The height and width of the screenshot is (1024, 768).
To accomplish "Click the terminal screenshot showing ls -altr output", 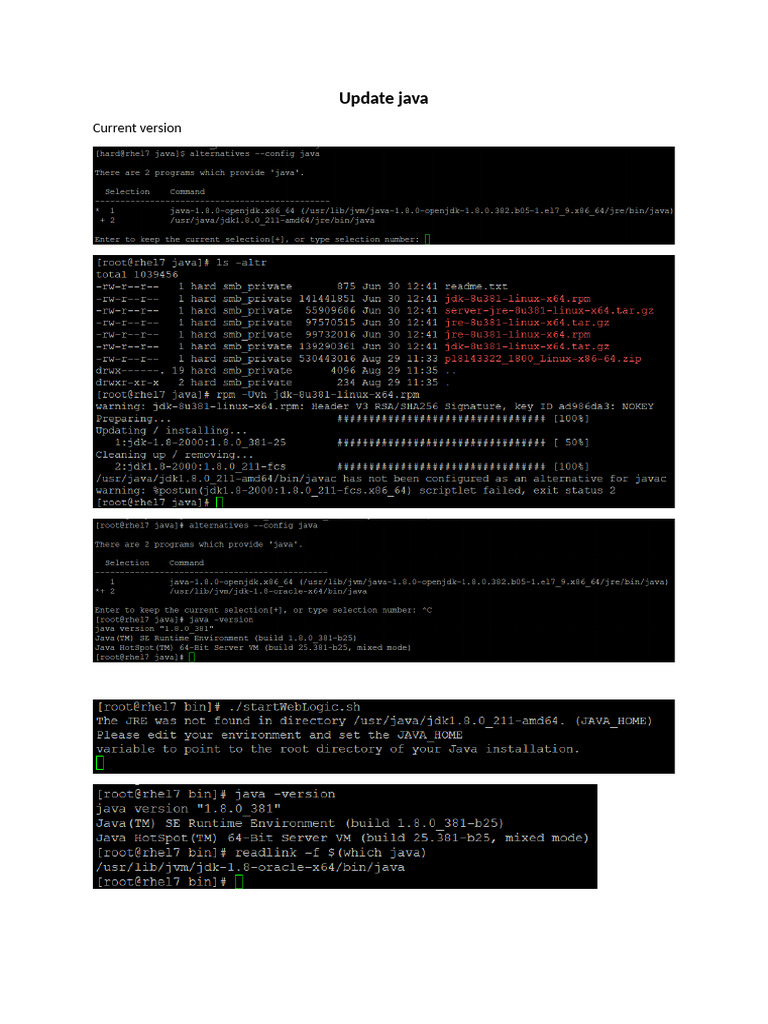I will (383, 381).
